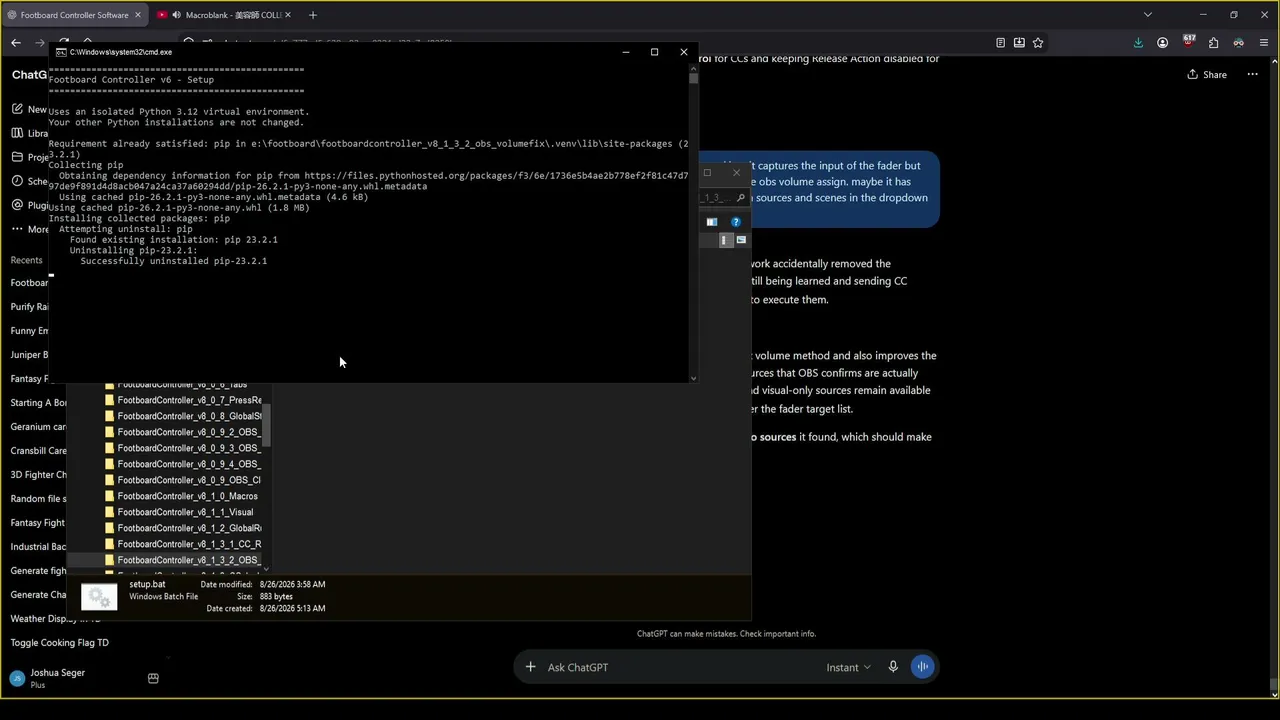Select folder FootboardController_v8_0_7_PressRe
The width and height of the screenshot is (1280, 720).
184,400
